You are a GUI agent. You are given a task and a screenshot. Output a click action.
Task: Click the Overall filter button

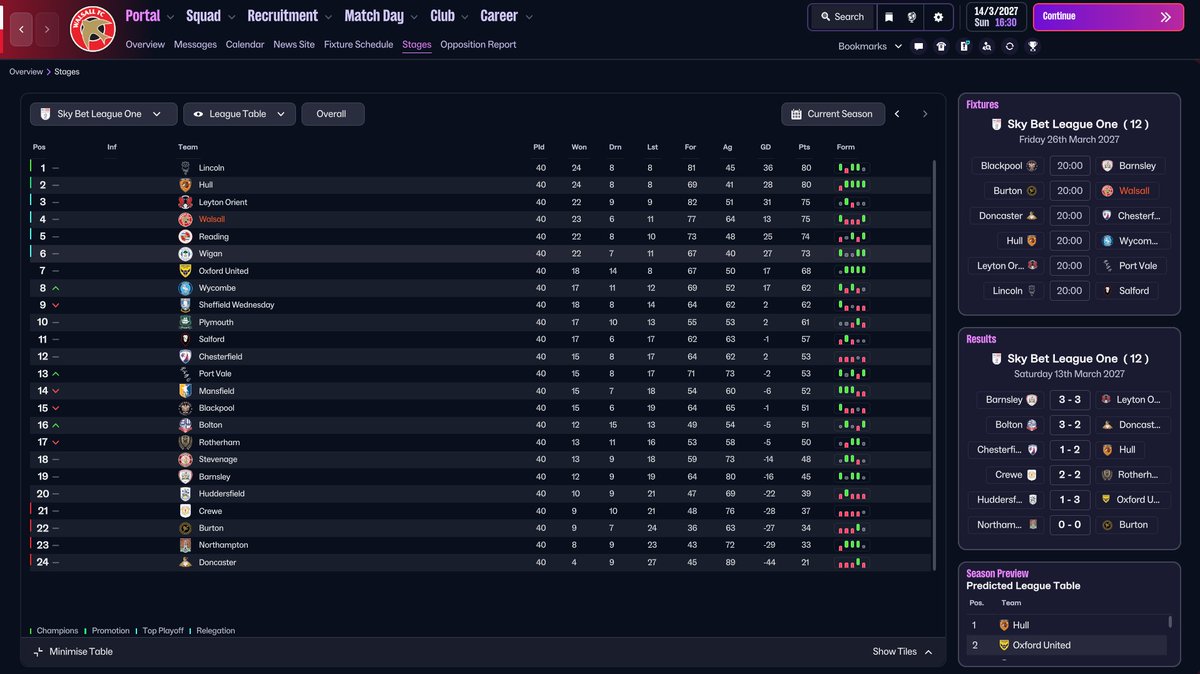pos(332,114)
